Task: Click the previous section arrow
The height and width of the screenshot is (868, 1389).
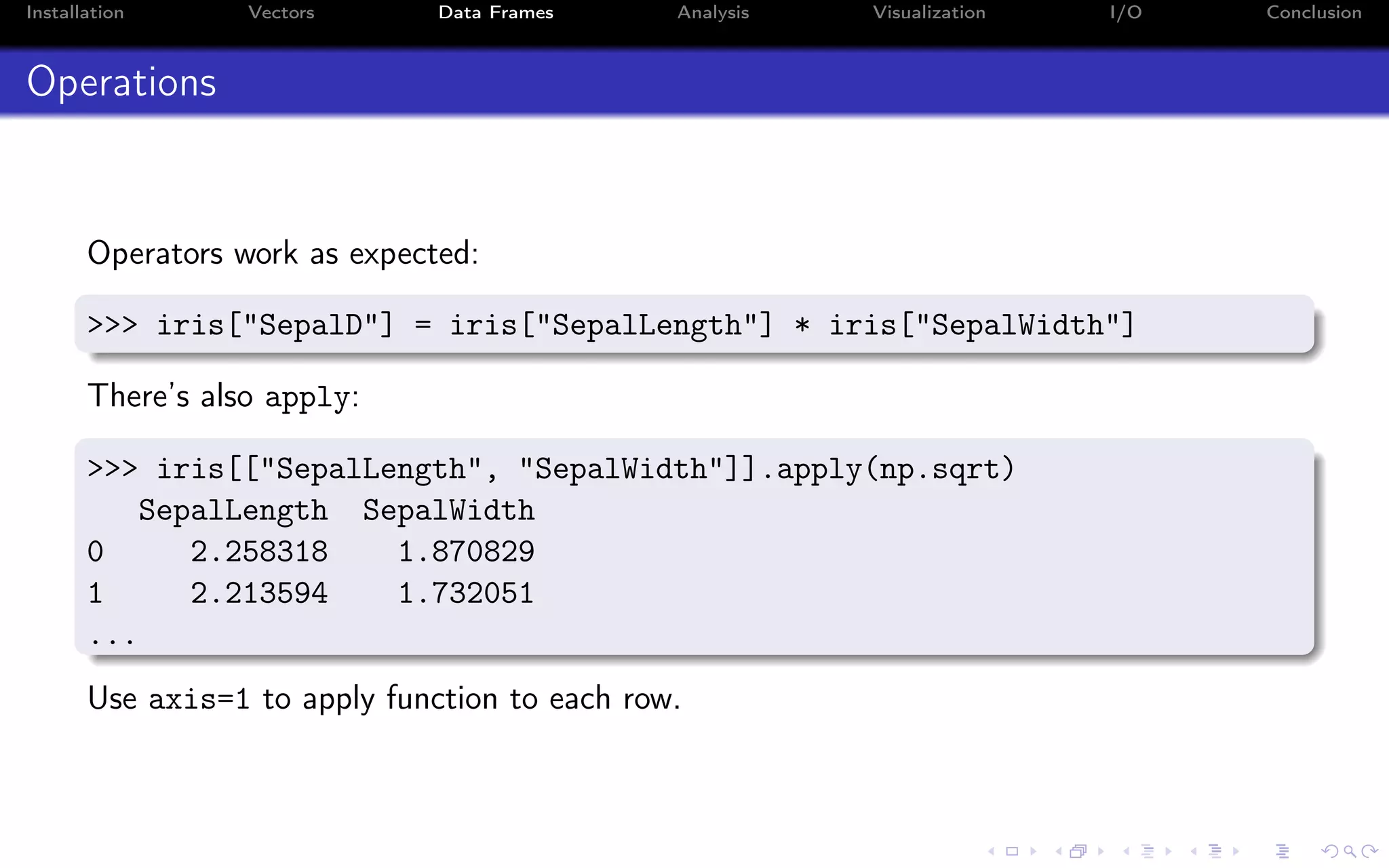Action: (1194, 851)
